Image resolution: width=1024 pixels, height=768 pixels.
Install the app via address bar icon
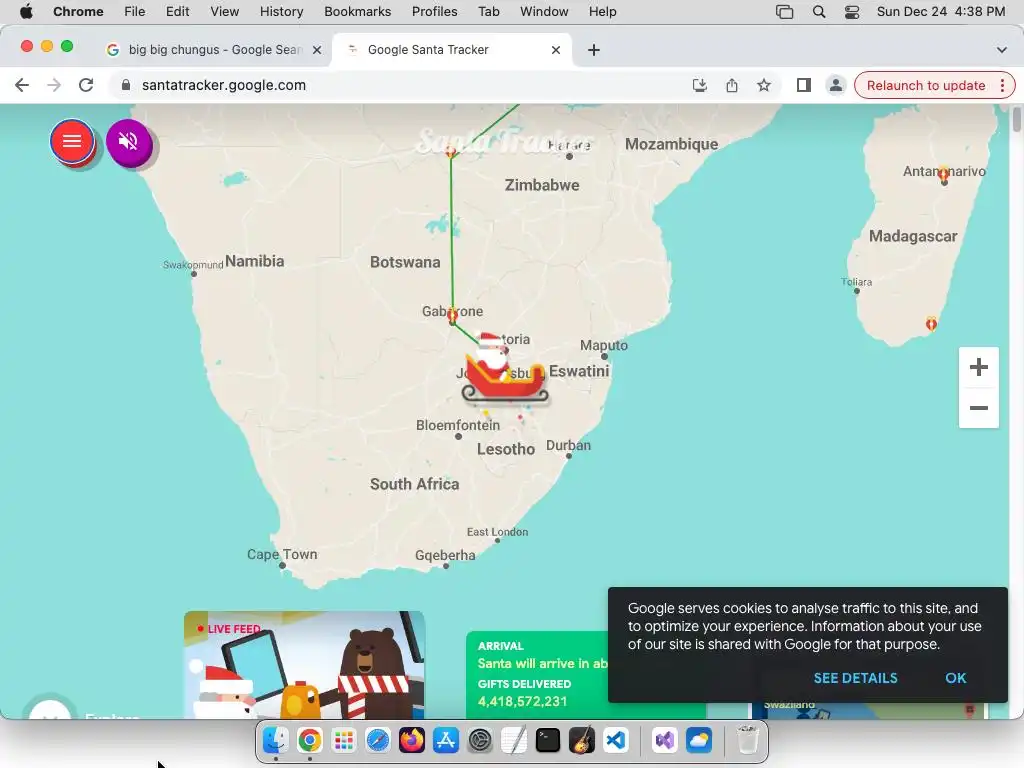coord(699,85)
